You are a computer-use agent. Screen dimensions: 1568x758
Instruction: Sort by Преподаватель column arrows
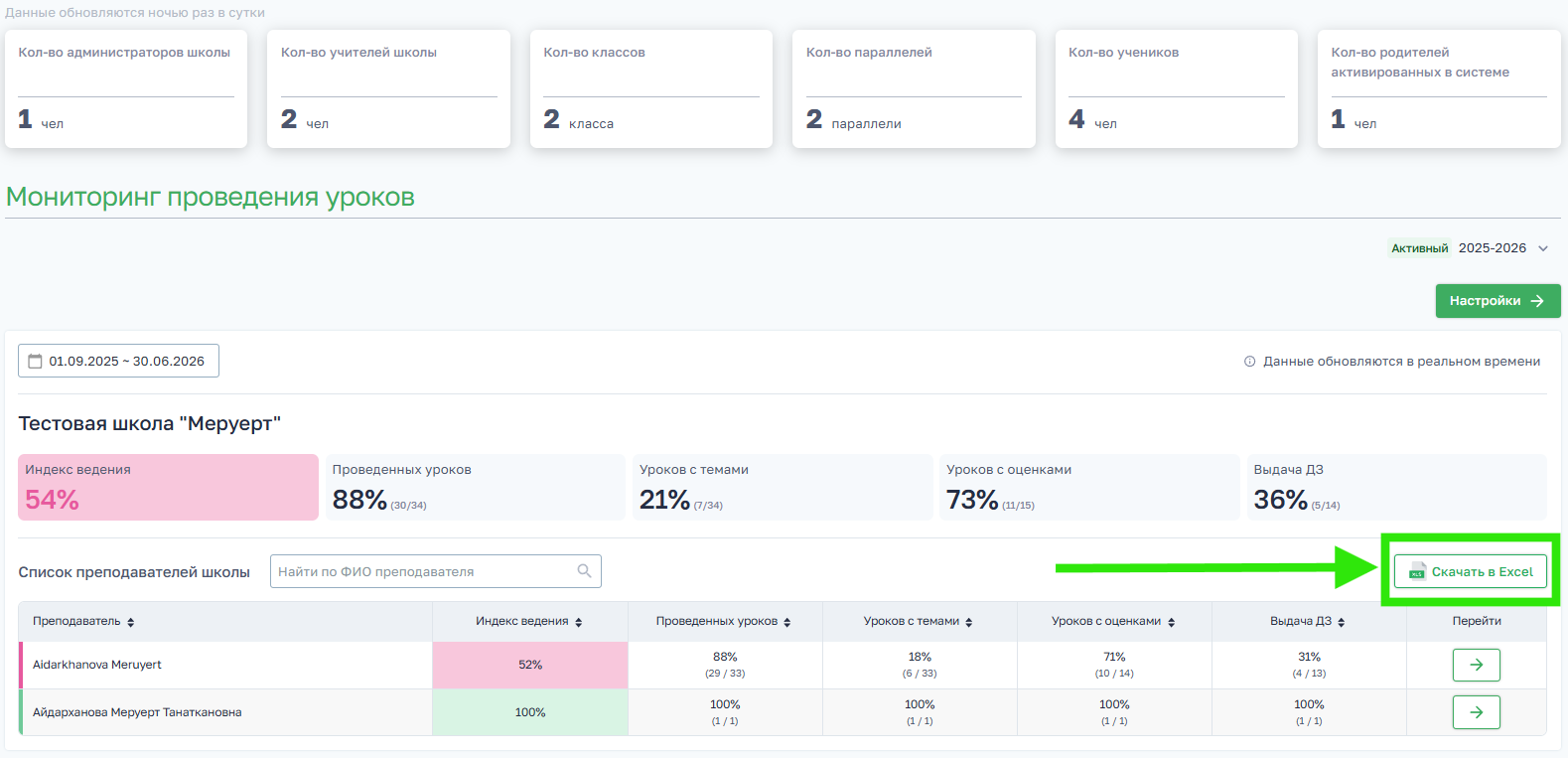pos(130,622)
